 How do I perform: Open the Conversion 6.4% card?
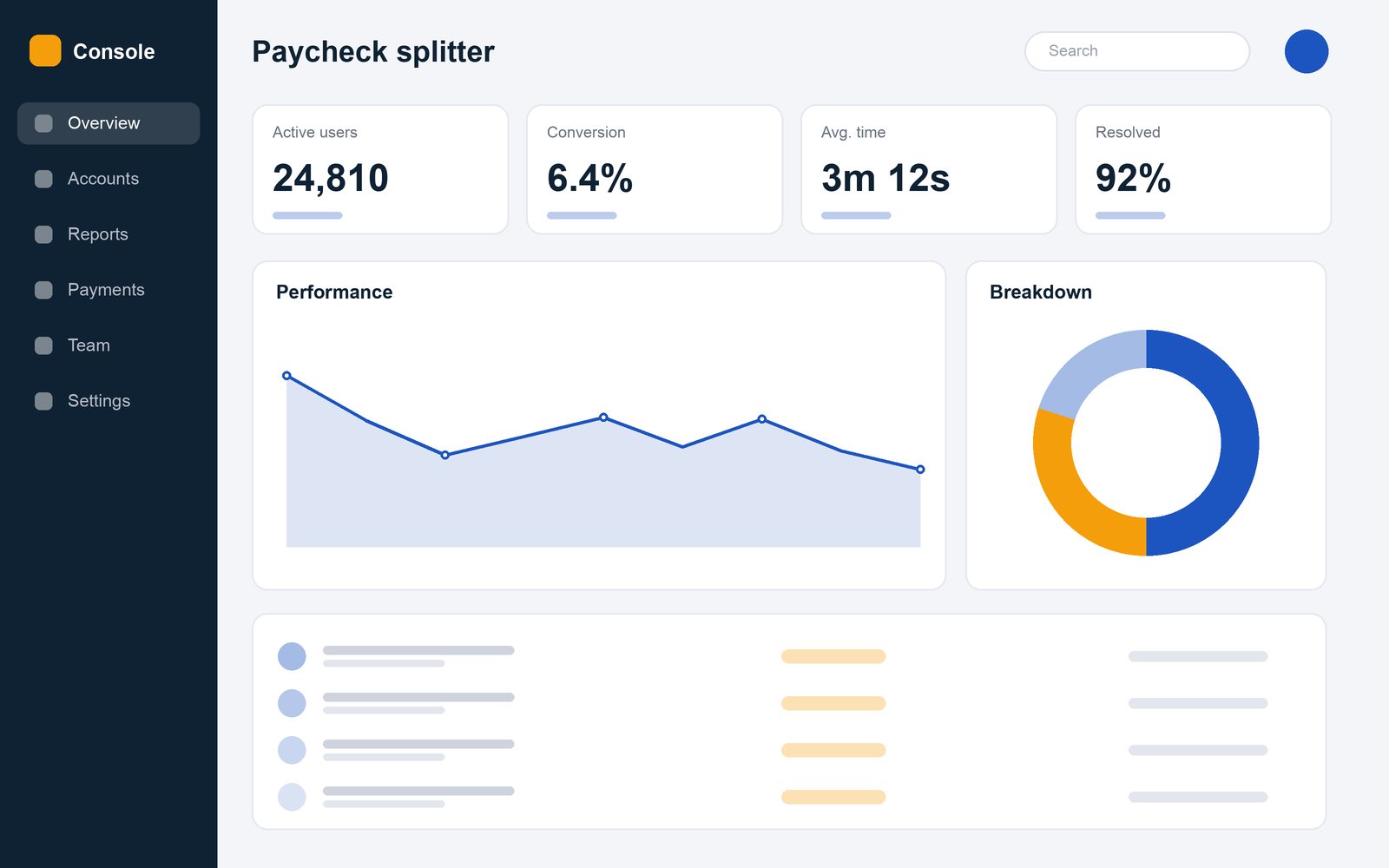(655, 169)
